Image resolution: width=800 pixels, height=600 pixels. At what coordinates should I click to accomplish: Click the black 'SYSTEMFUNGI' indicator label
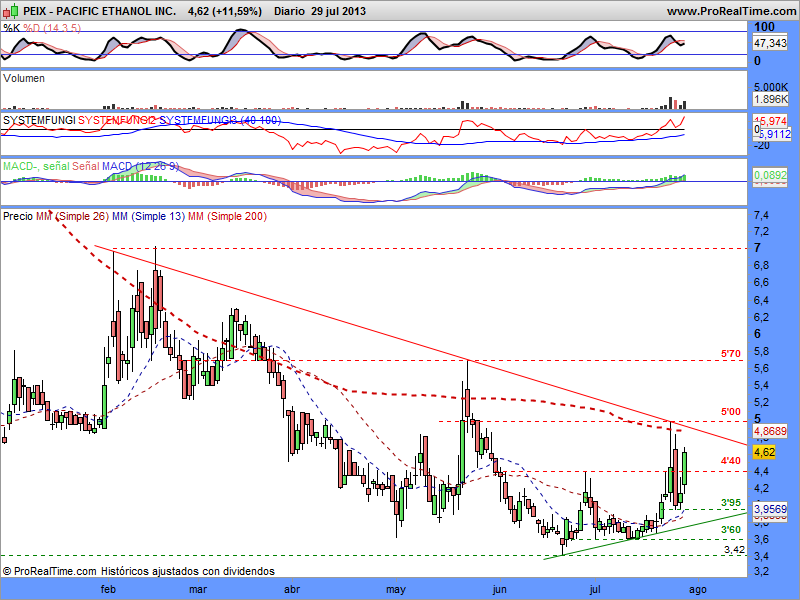coord(39,120)
